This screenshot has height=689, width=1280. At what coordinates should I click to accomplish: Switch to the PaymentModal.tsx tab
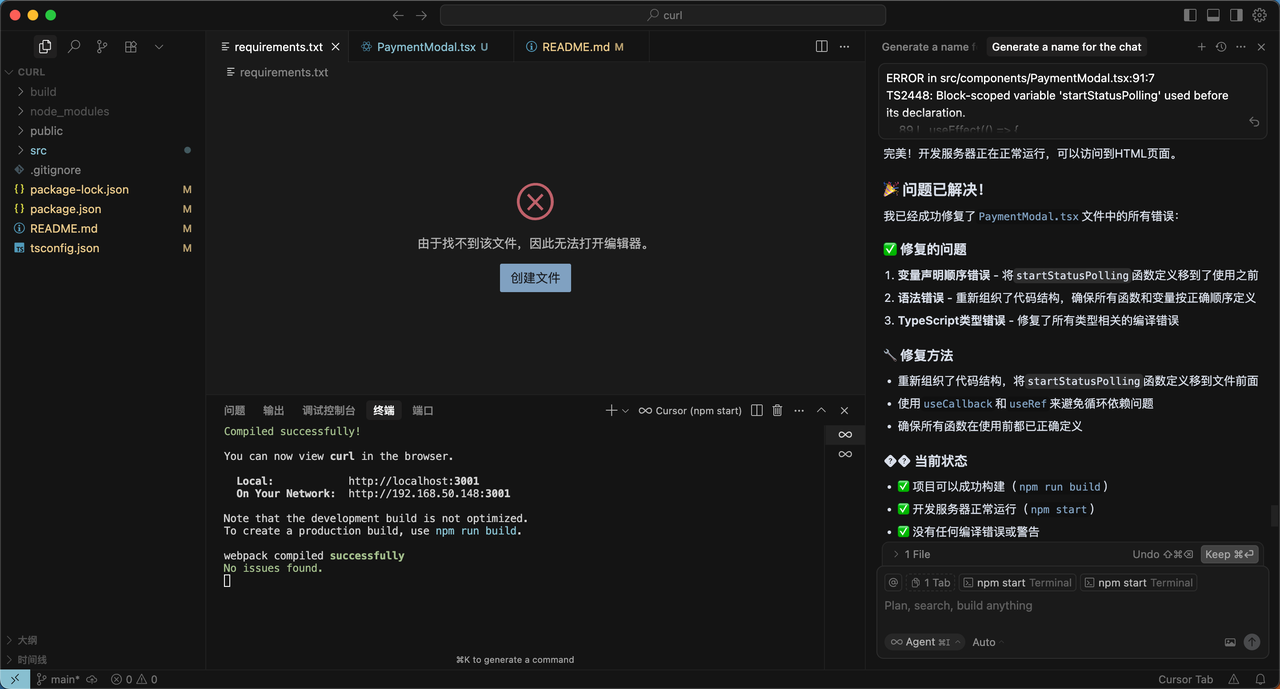tap(425, 47)
